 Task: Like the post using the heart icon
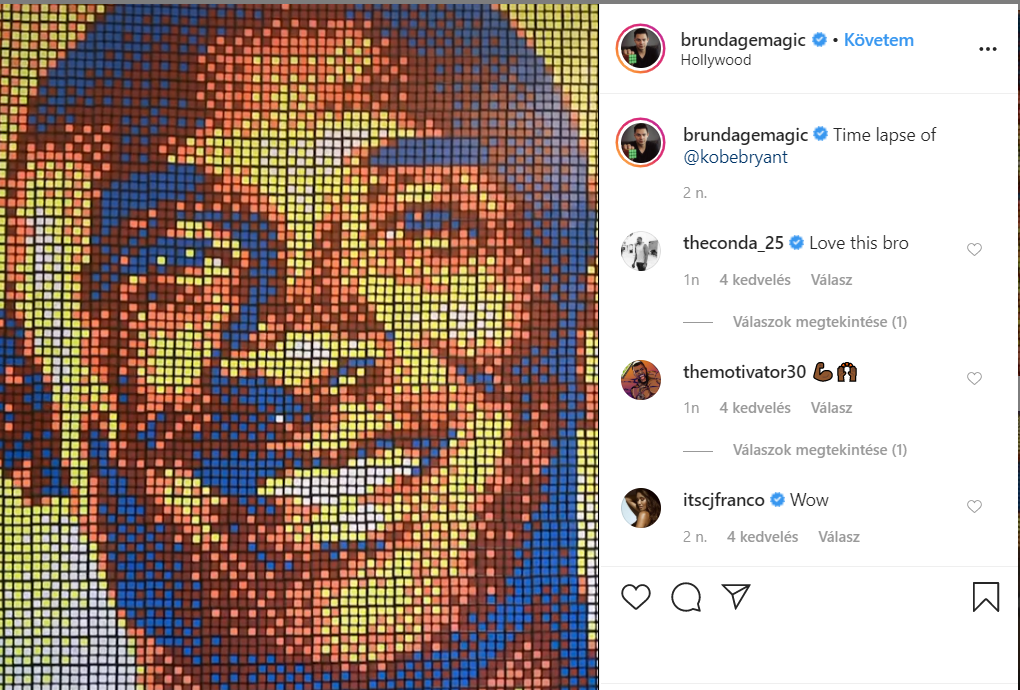tap(635, 597)
